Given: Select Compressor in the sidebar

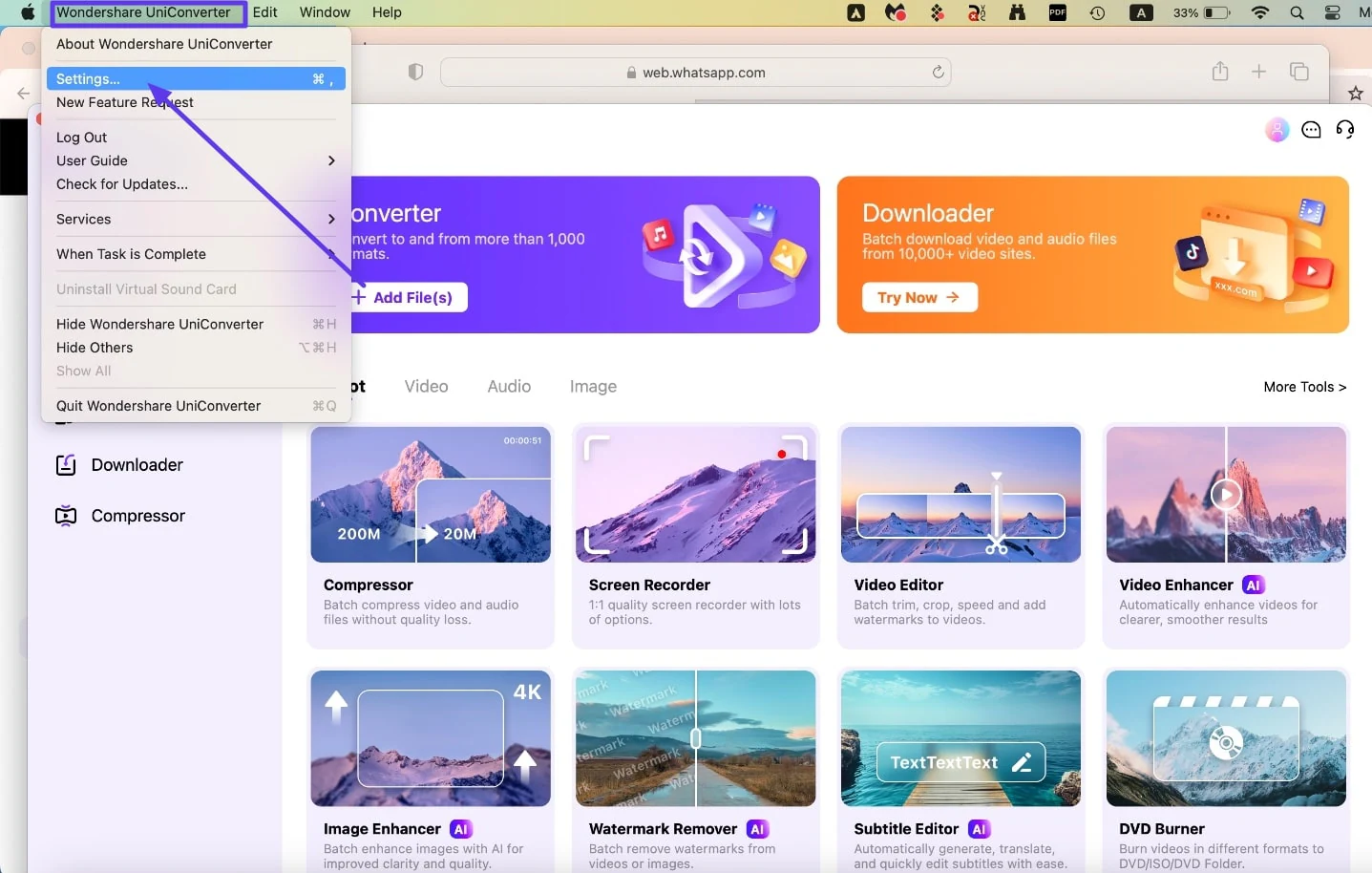Looking at the screenshot, I should click(x=120, y=516).
